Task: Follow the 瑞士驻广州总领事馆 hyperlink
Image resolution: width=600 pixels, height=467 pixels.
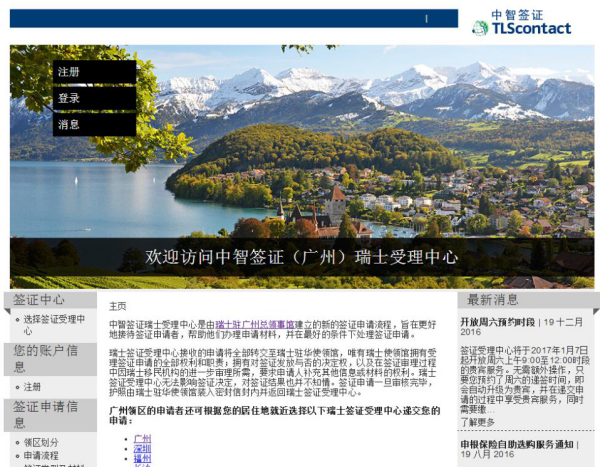Action: pos(255,325)
